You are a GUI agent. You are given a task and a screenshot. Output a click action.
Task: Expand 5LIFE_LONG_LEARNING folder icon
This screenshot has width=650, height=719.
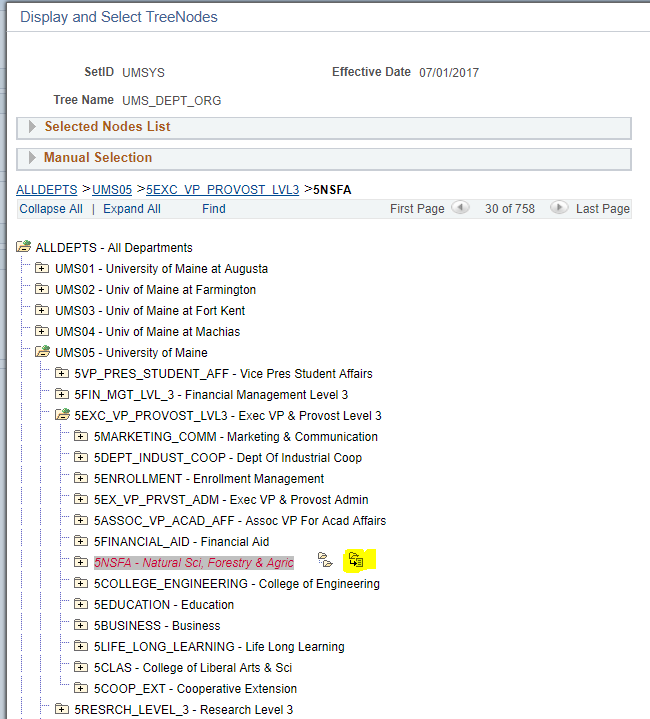[81, 646]
